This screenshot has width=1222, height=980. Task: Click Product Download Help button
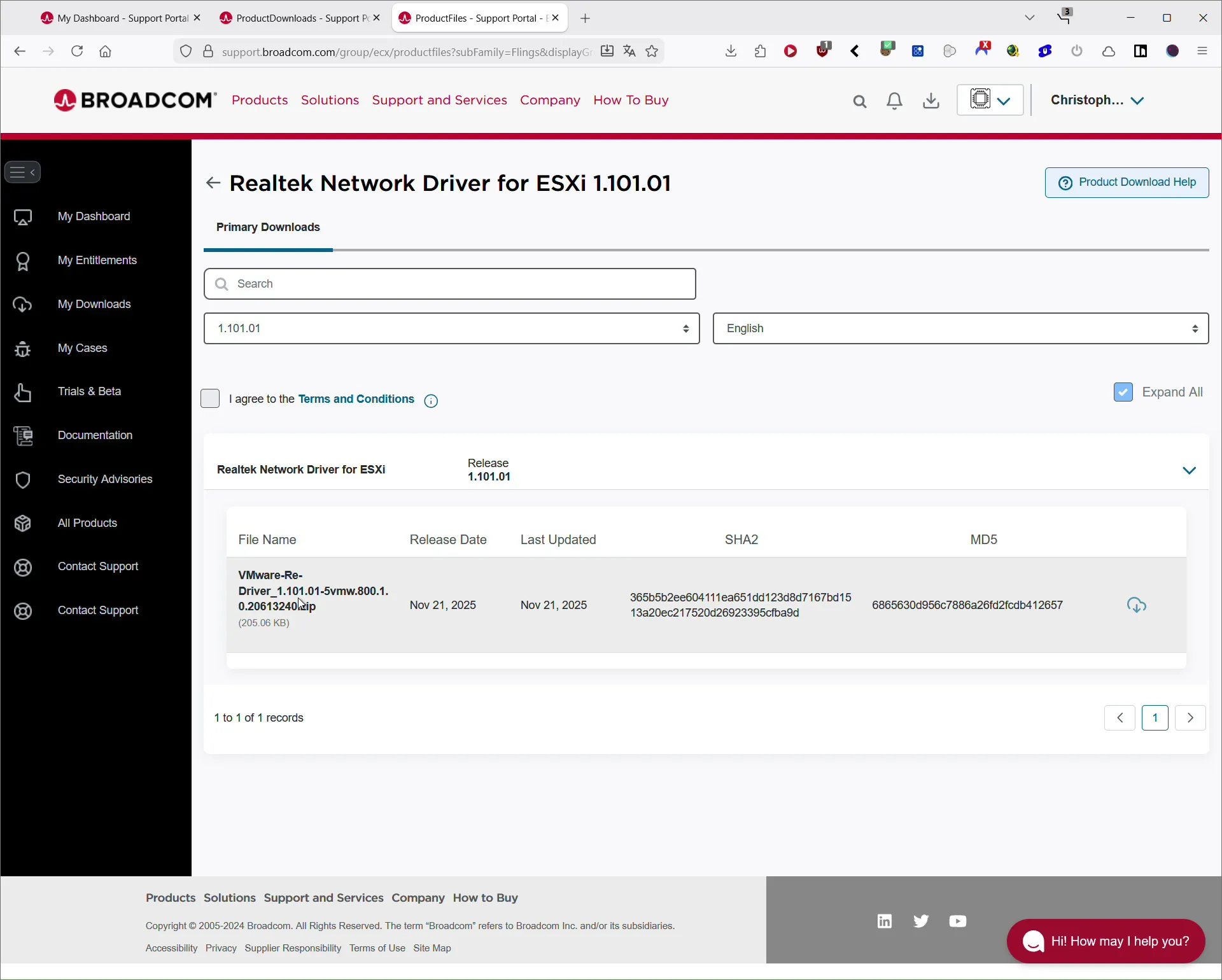(1127, 183)
